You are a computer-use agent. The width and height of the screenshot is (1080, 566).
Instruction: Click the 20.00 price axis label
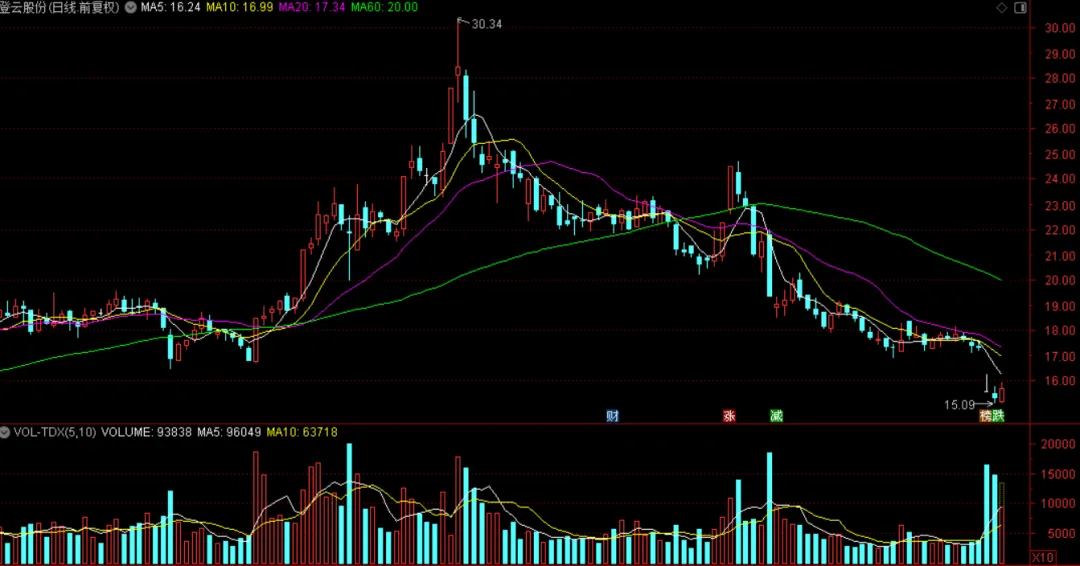(x=1059, y=280)
